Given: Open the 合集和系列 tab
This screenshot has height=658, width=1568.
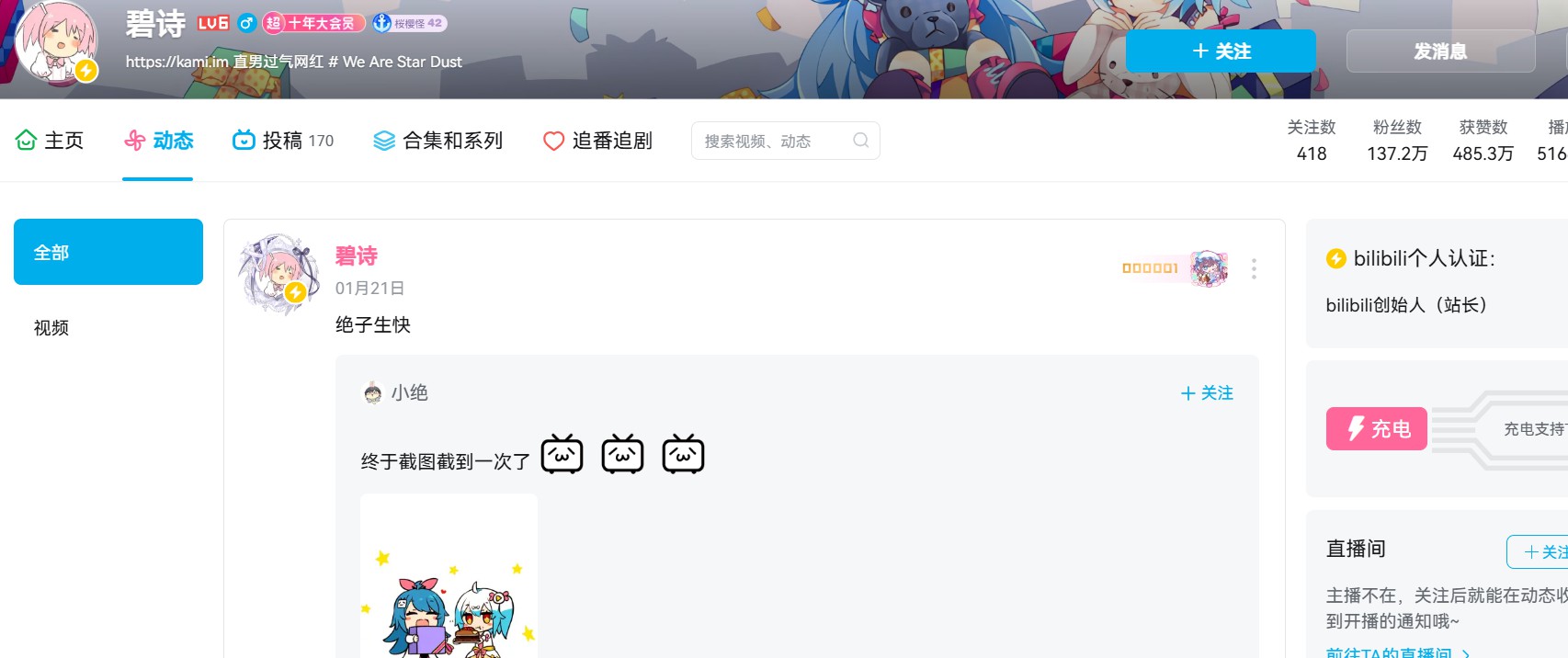Looking at the screenshot, I should (437, 141).
